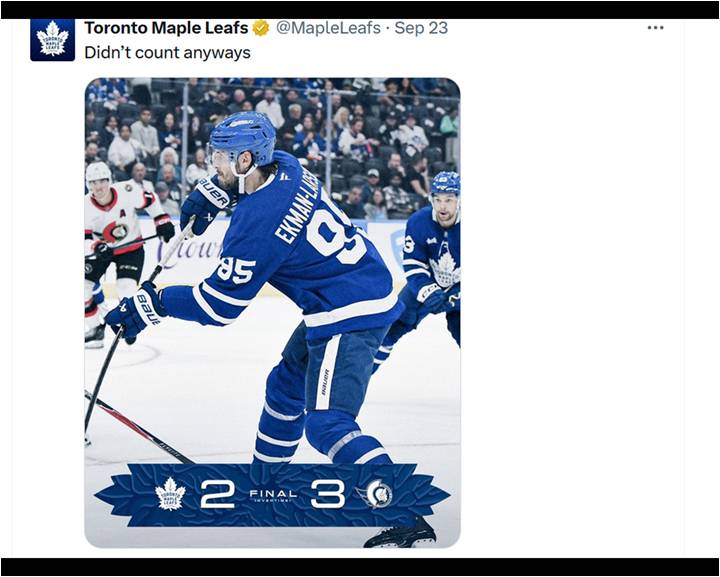Click the Senators score of 3
The height and width of the screenshot is (577, 720).
coord(327,494)
